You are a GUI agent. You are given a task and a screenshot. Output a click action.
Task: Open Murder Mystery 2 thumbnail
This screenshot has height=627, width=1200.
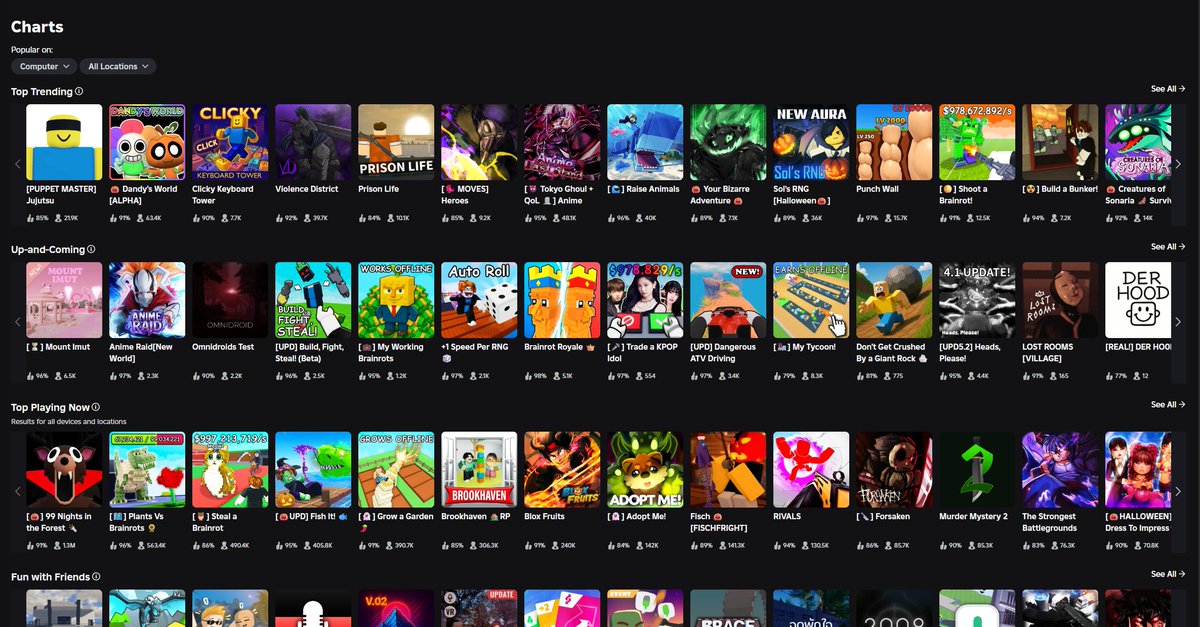point(977,470)
